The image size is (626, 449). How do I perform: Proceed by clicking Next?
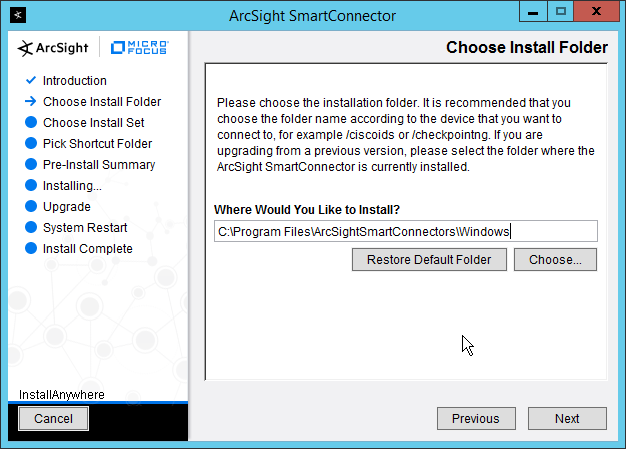point(567,419)
